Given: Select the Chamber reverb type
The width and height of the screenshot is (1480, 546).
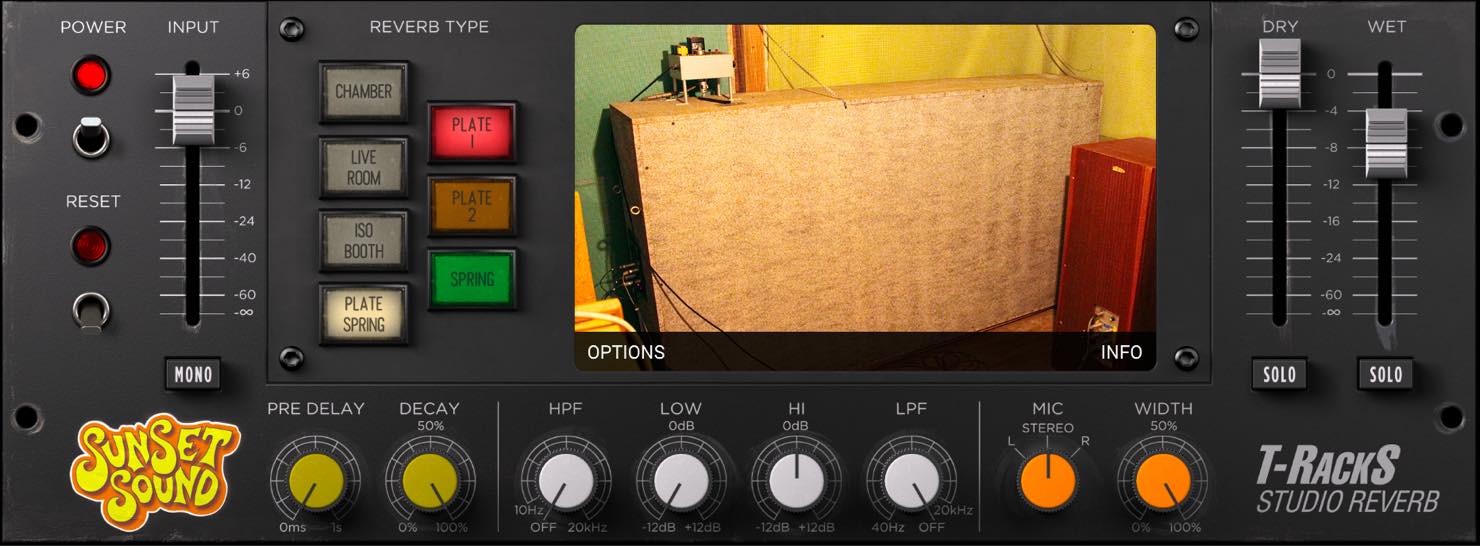Looking at the screenshot, I should (364, 92).
